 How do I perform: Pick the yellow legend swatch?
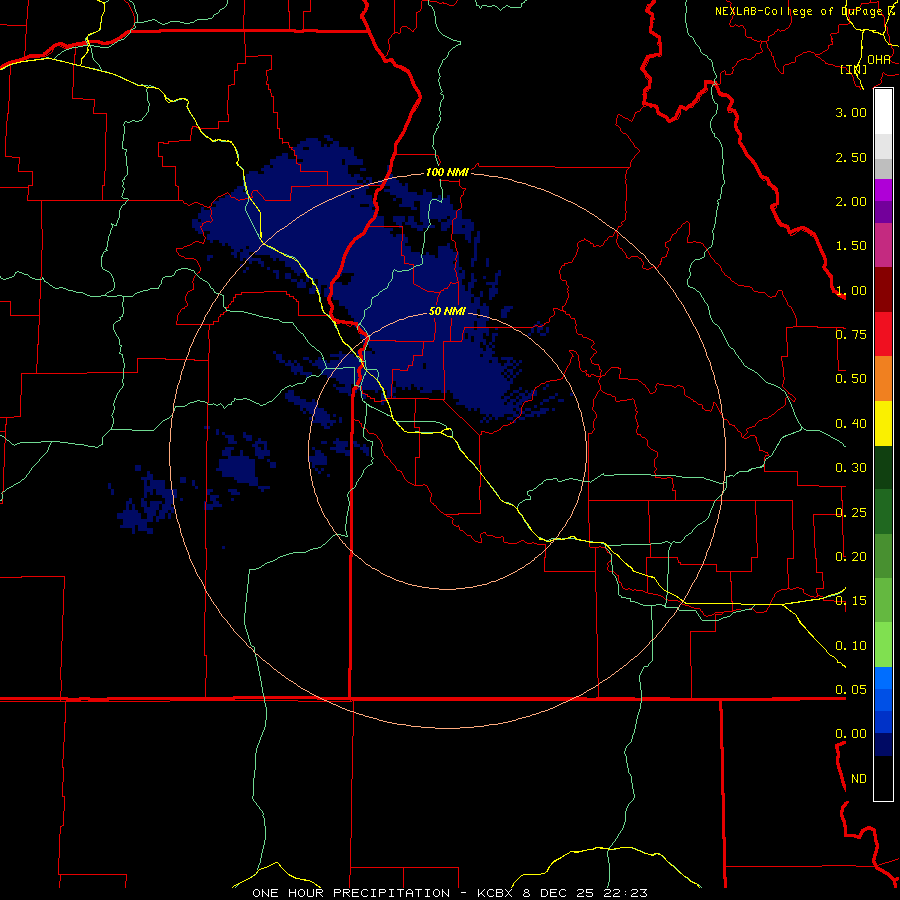point(883,423)
